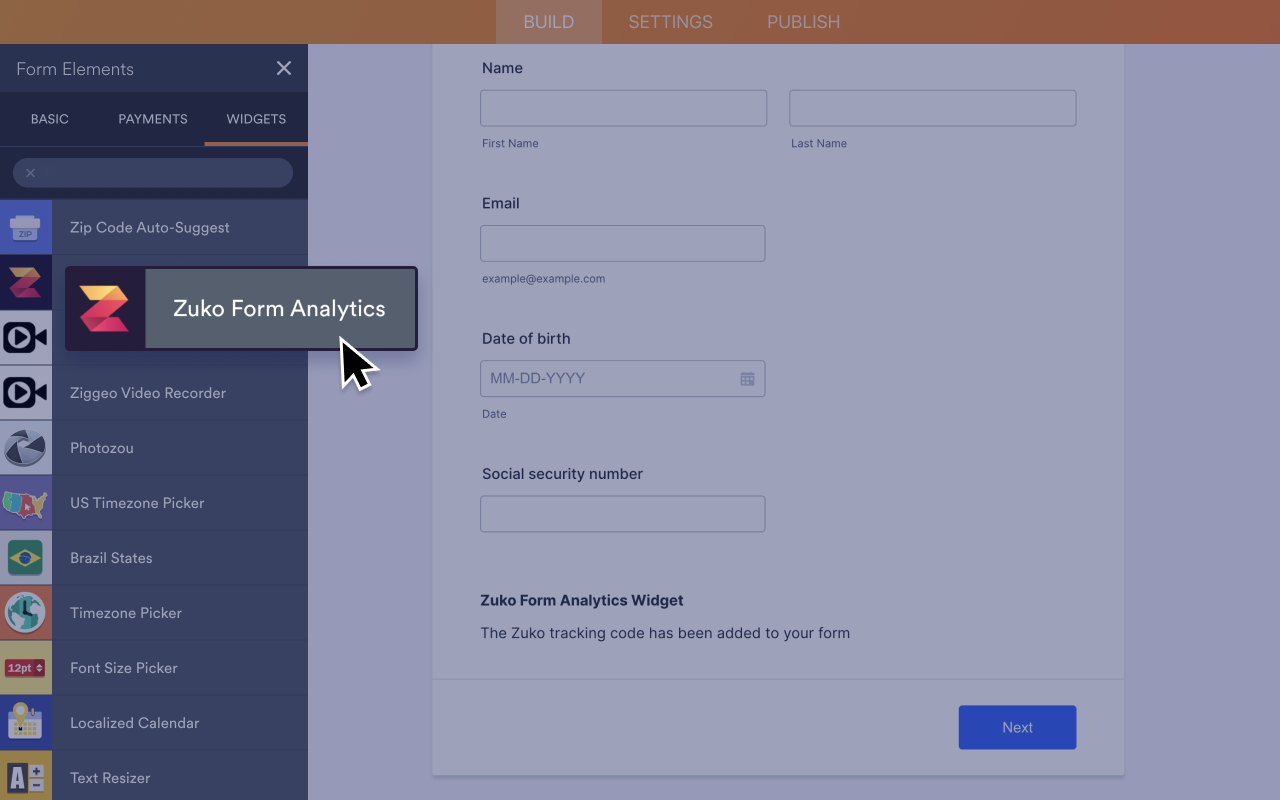This screenshot has width=1280, height=800.
Task: Switch to the PAYMENTS tab
Action: tap(152, 119)
